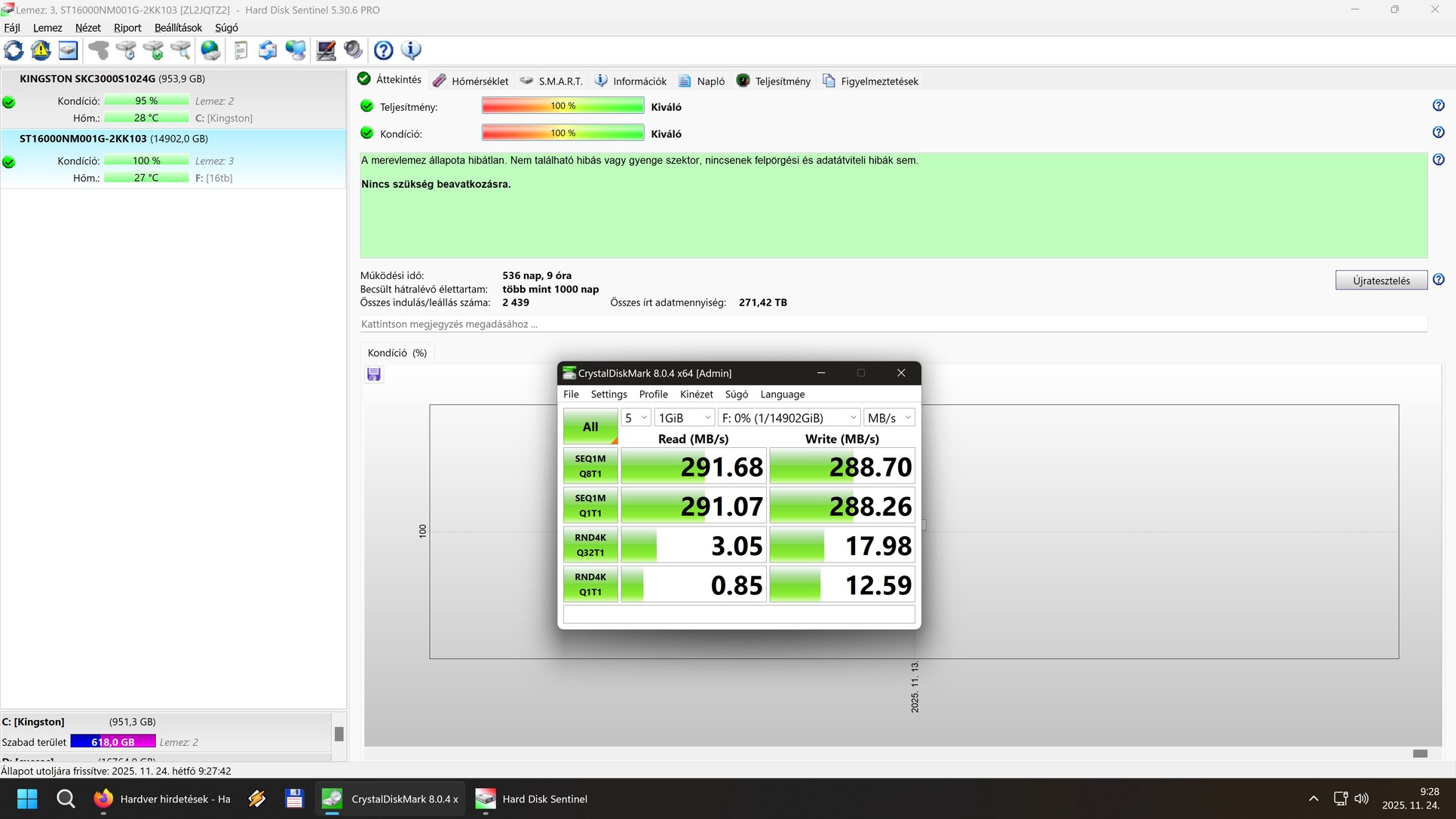Click the info speech bubble toolbar icon
This screenshot has width=1456, height=819.
411,51
